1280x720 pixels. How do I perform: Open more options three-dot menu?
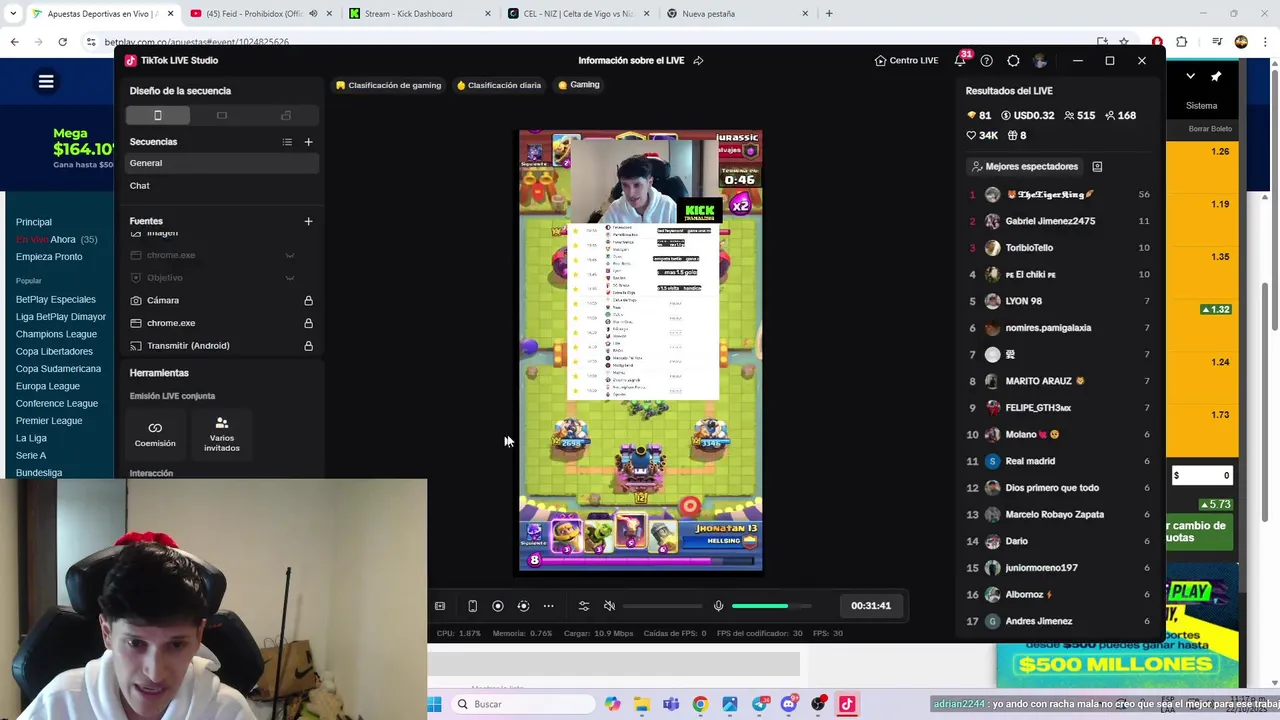click(548, 606)
